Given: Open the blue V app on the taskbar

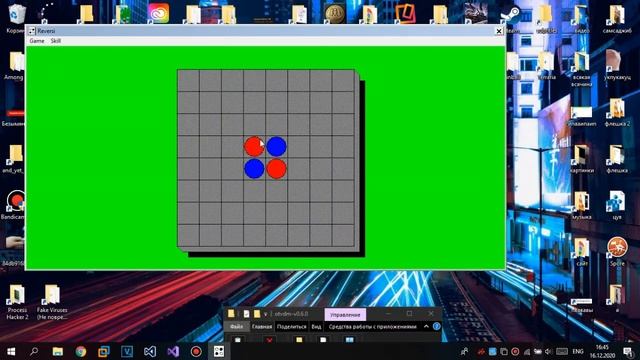Looking at the screenshot, I should (127, 351).
